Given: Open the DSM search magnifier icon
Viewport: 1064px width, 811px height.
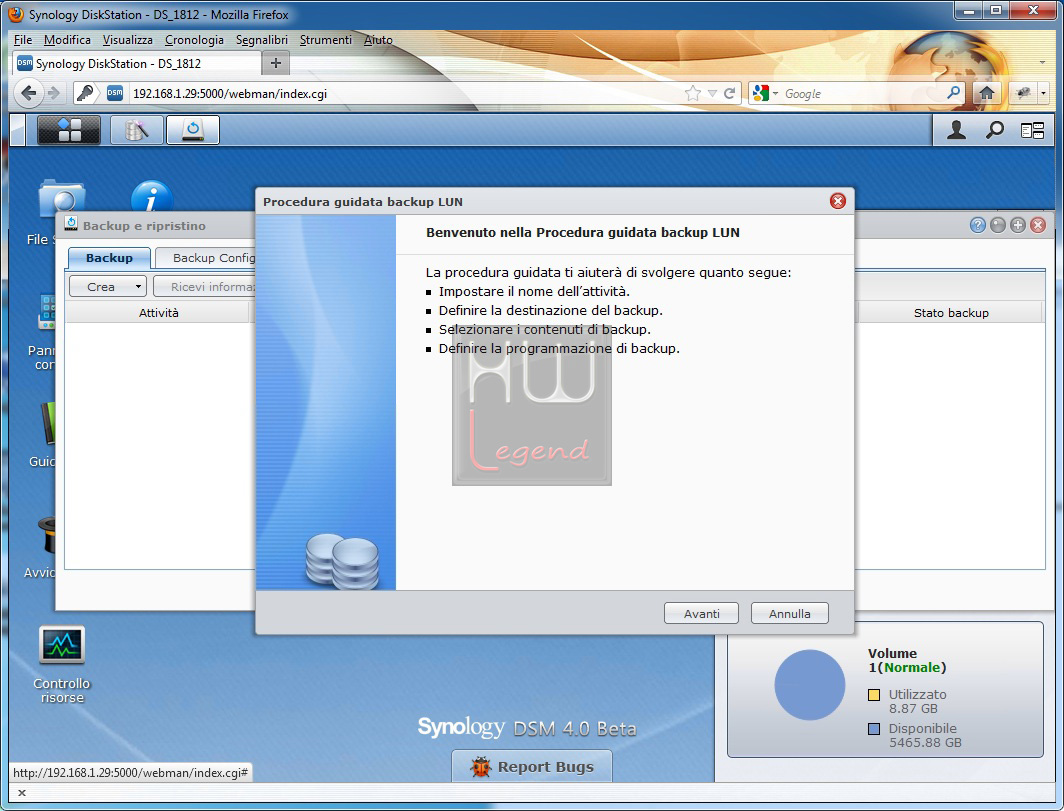Looking at the screenshot, I should [x=995, y=130].
